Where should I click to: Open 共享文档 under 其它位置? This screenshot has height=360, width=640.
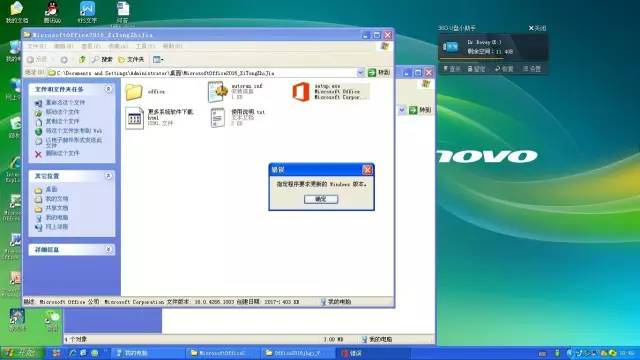57,208
